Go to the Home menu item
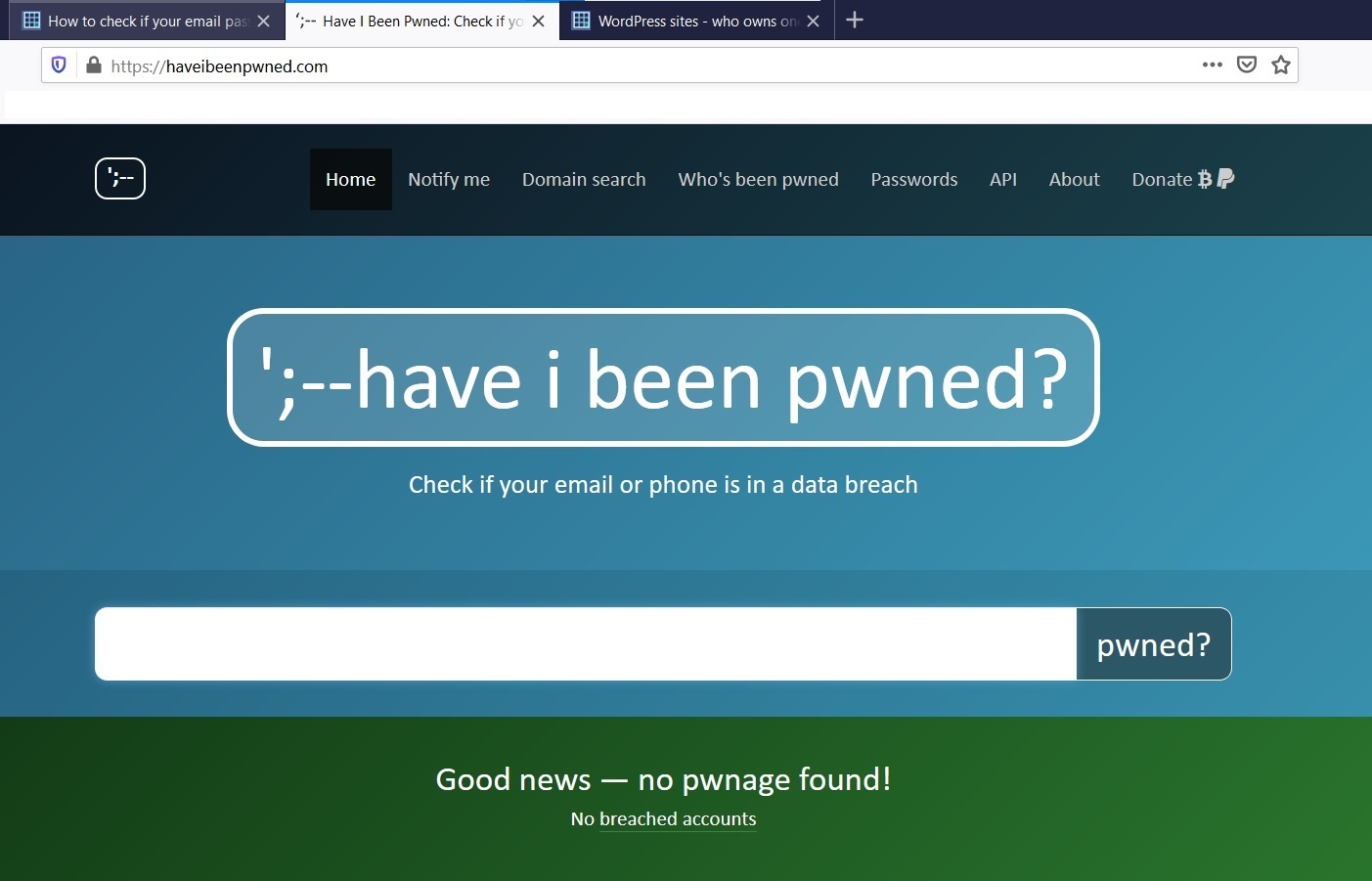The image size is (1372, 881). [x=351, y=179]
